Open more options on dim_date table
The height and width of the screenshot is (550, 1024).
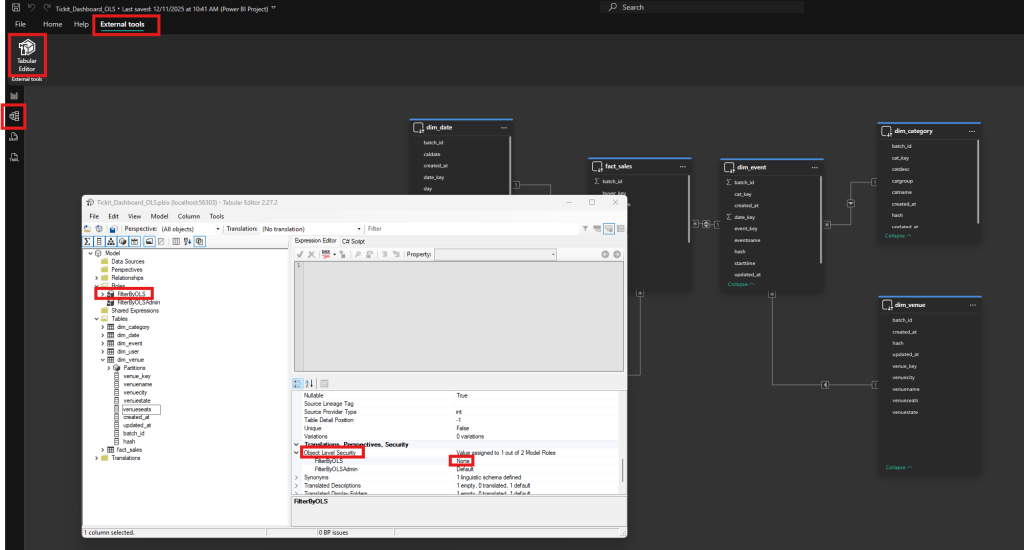[x=504, y=128]
